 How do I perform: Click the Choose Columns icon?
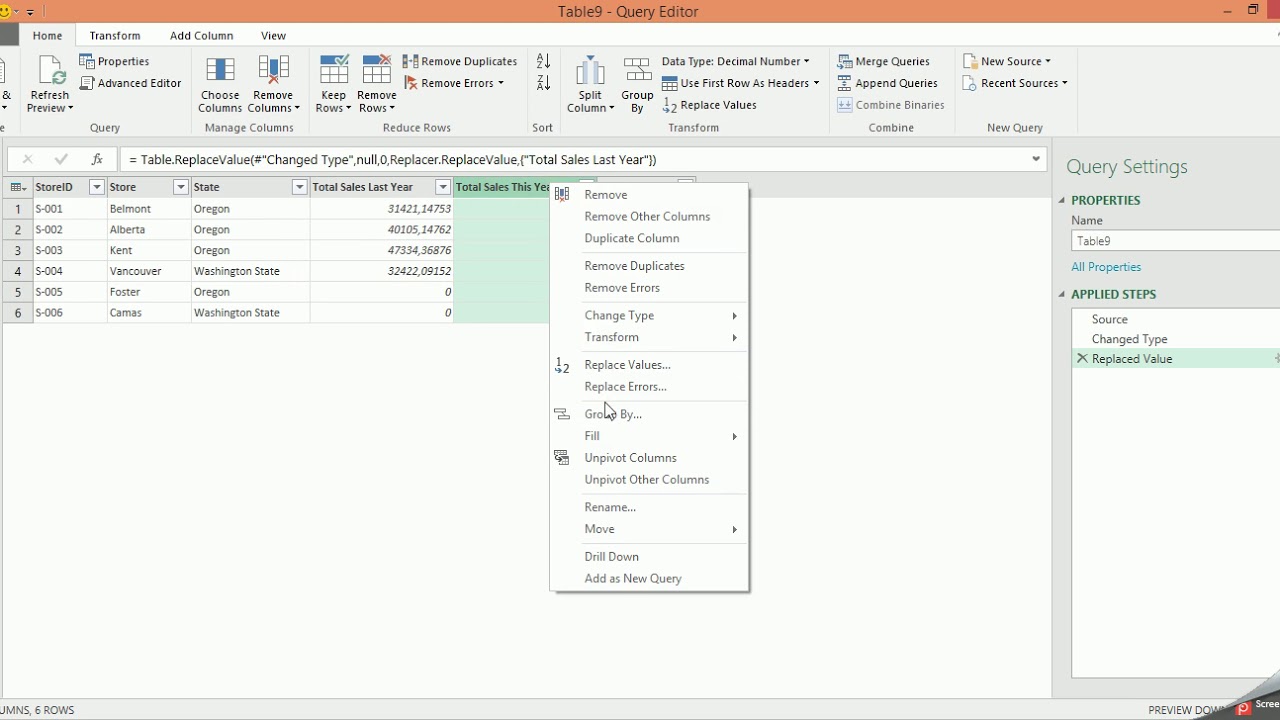[220, 70]
